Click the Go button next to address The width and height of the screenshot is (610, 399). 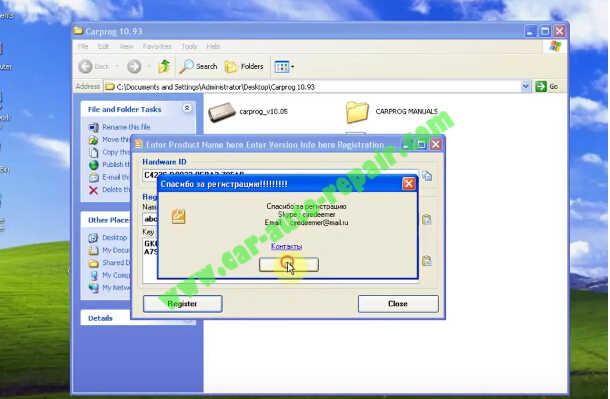click(547, 86)
